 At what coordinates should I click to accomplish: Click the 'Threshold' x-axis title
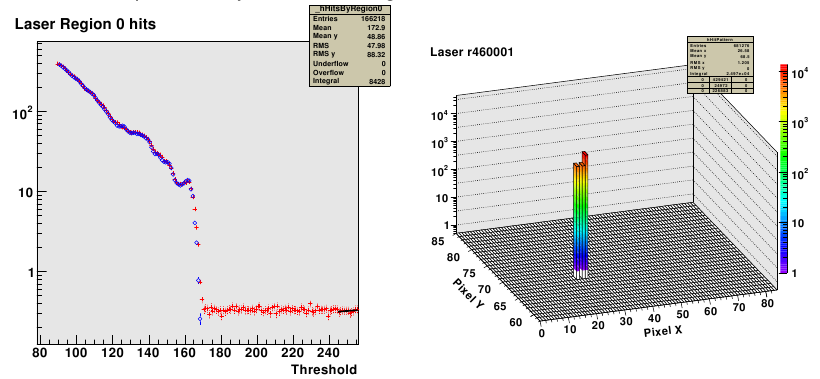coord(324,370)
